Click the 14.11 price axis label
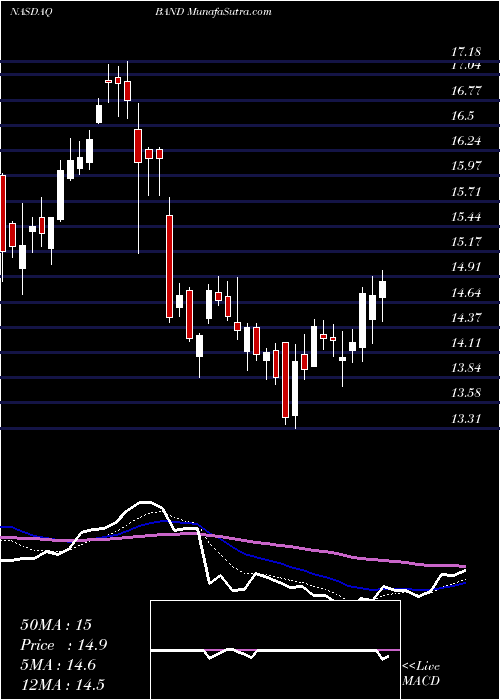The image size is (500, 700). click(x=466, y=343)
